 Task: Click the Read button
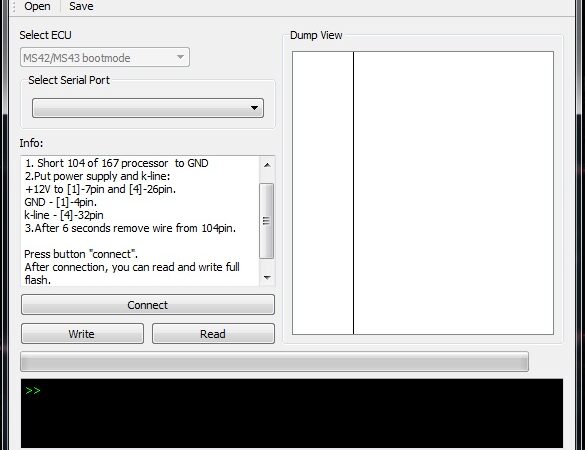point(213,334)
